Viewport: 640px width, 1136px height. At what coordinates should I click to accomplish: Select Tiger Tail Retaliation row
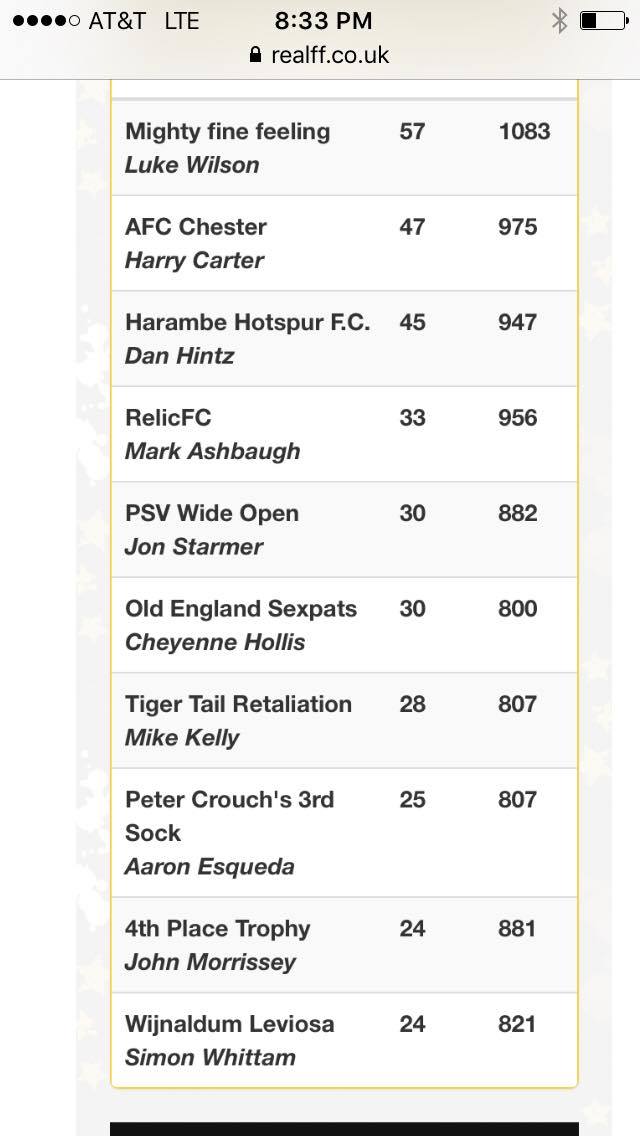click(344, 721)
